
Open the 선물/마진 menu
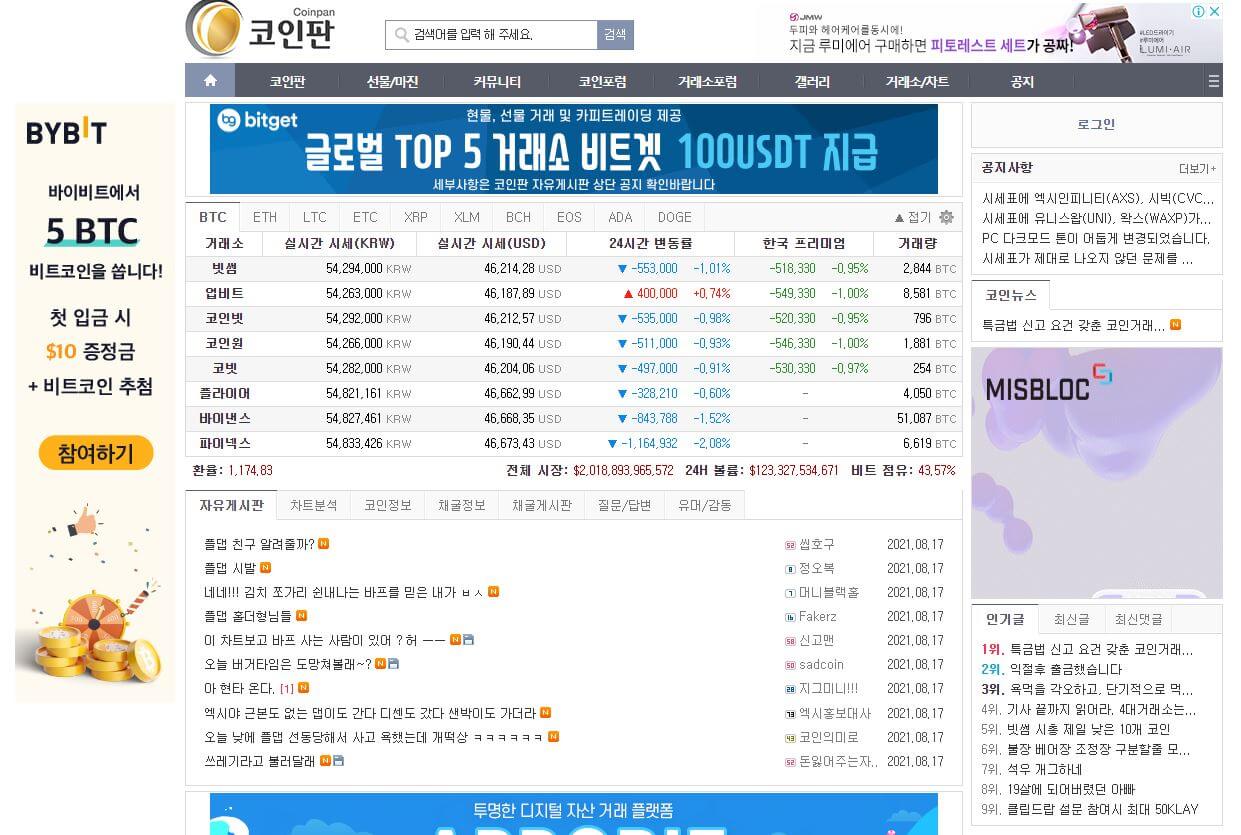392,82
